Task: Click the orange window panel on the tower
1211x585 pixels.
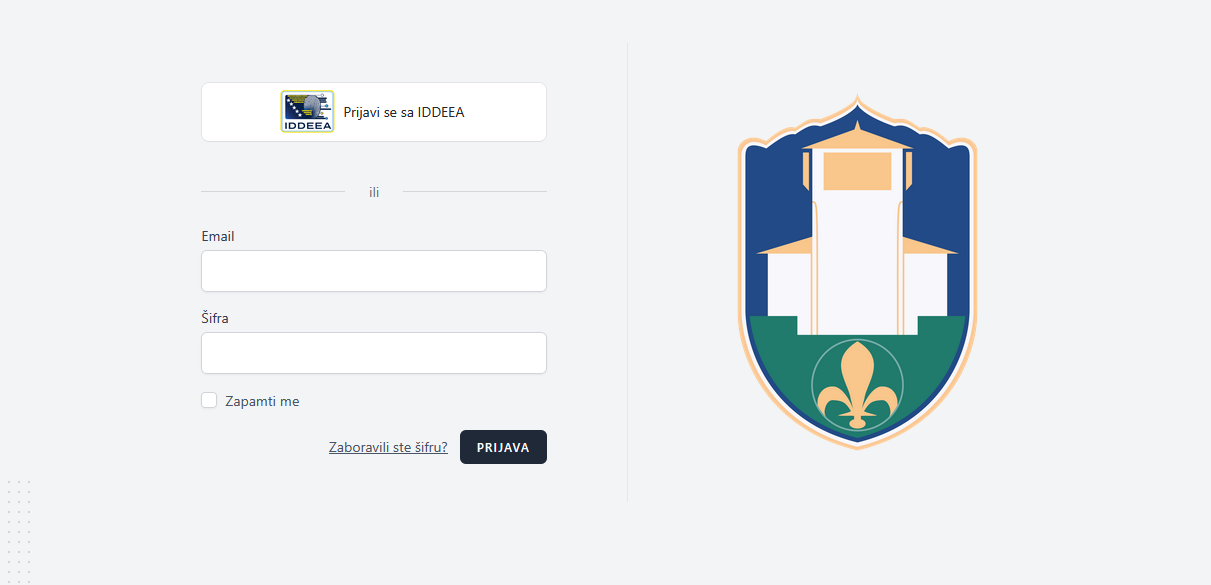Action: pos(857,171)
